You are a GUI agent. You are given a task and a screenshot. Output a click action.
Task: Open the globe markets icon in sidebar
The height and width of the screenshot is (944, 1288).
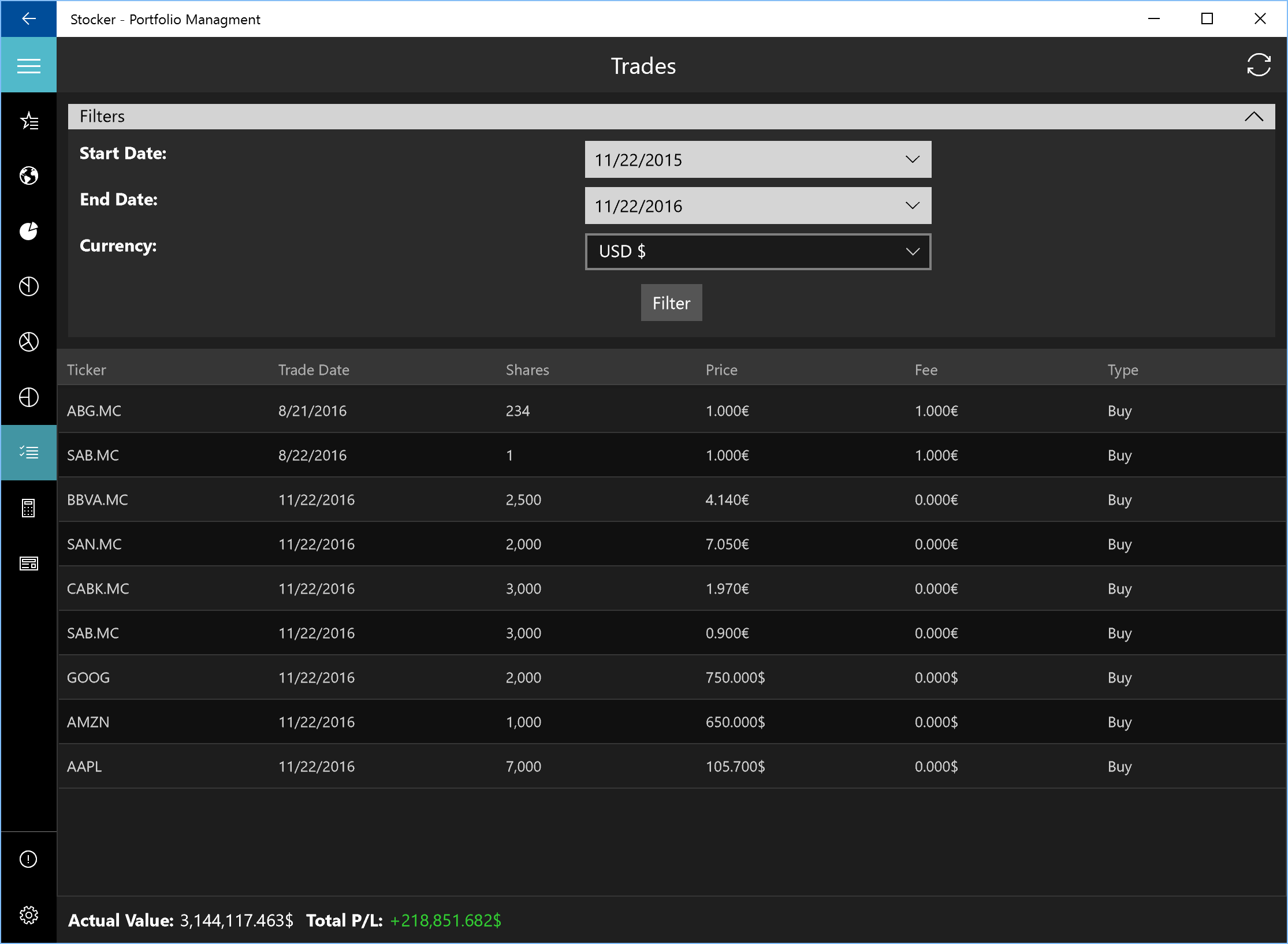[28, 176]
